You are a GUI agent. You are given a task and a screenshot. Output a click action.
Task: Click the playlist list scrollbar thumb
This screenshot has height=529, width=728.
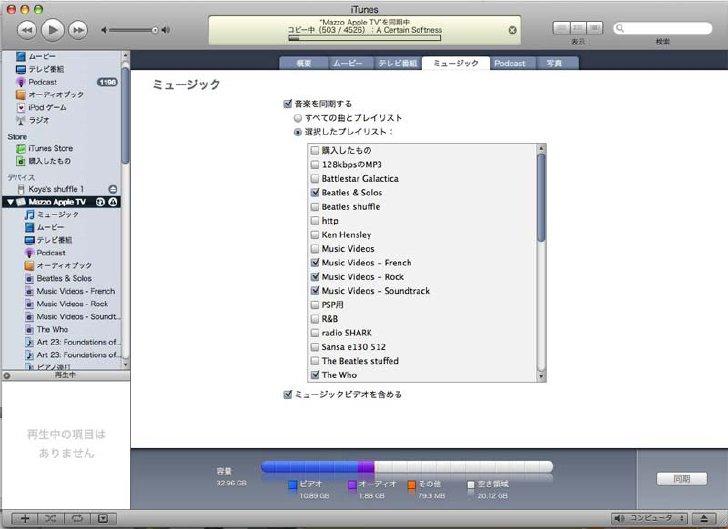coord(541,197)
